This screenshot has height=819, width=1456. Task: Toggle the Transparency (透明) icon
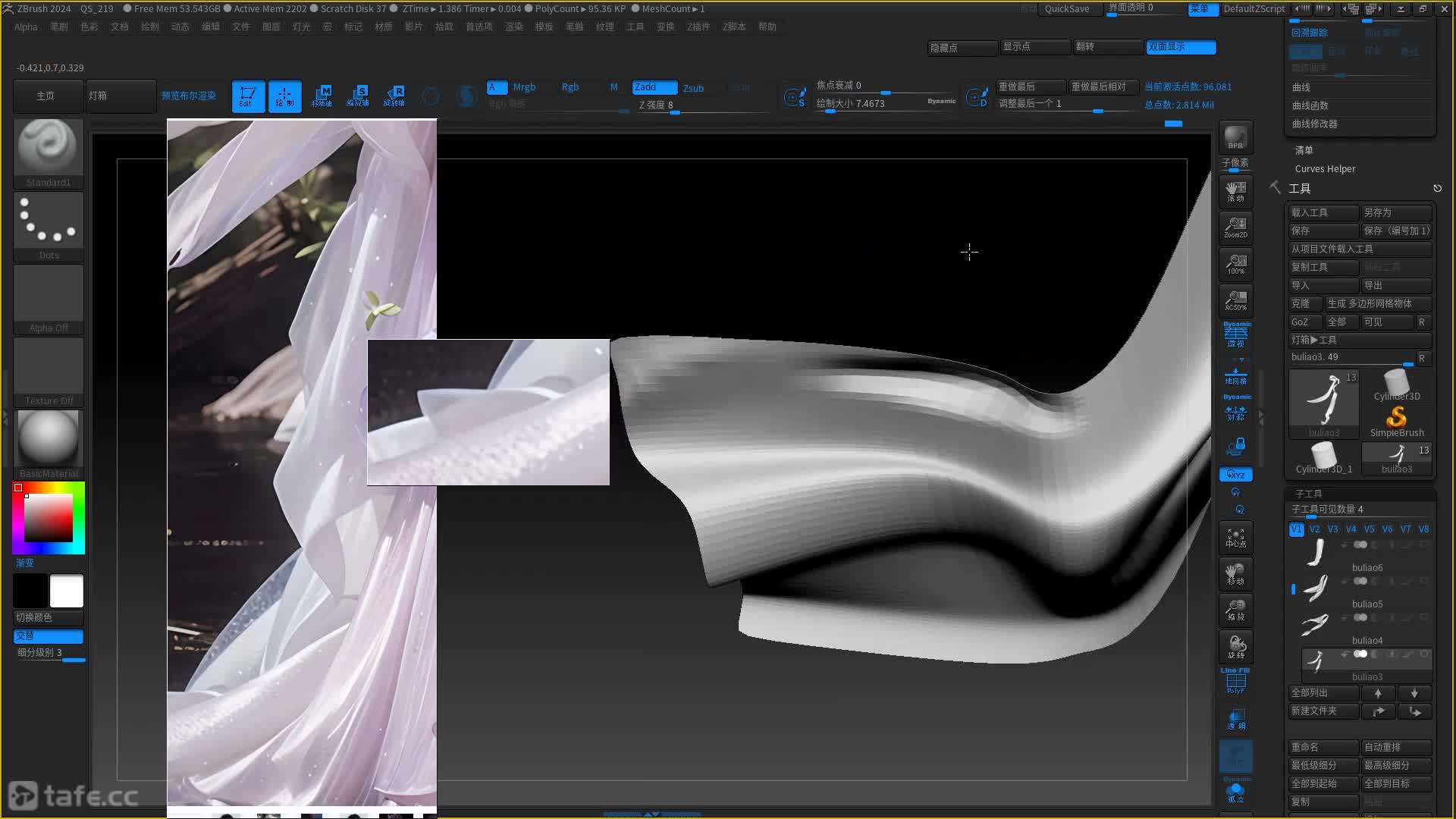click(x=1235, y=720)
